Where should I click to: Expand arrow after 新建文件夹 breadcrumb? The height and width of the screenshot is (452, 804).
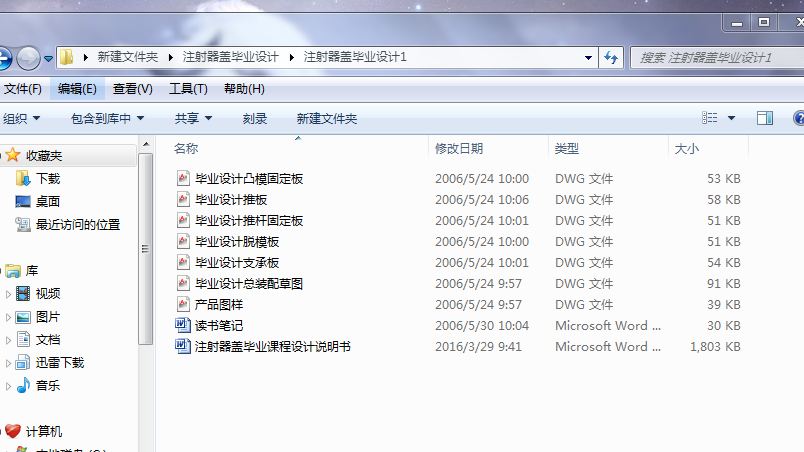point(171,57)
